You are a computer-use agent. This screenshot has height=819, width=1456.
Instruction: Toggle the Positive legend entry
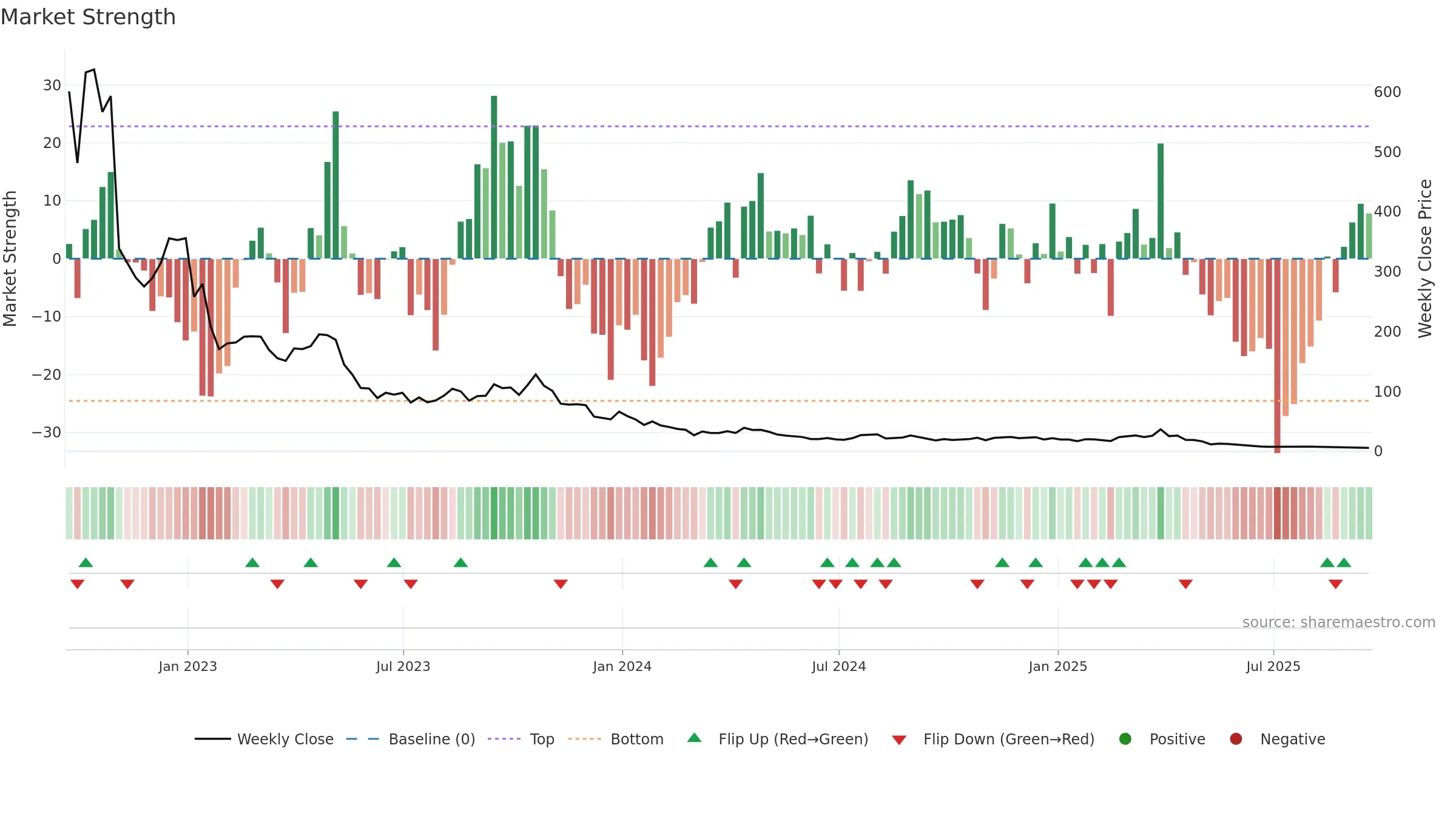[x=1162, y=739]
